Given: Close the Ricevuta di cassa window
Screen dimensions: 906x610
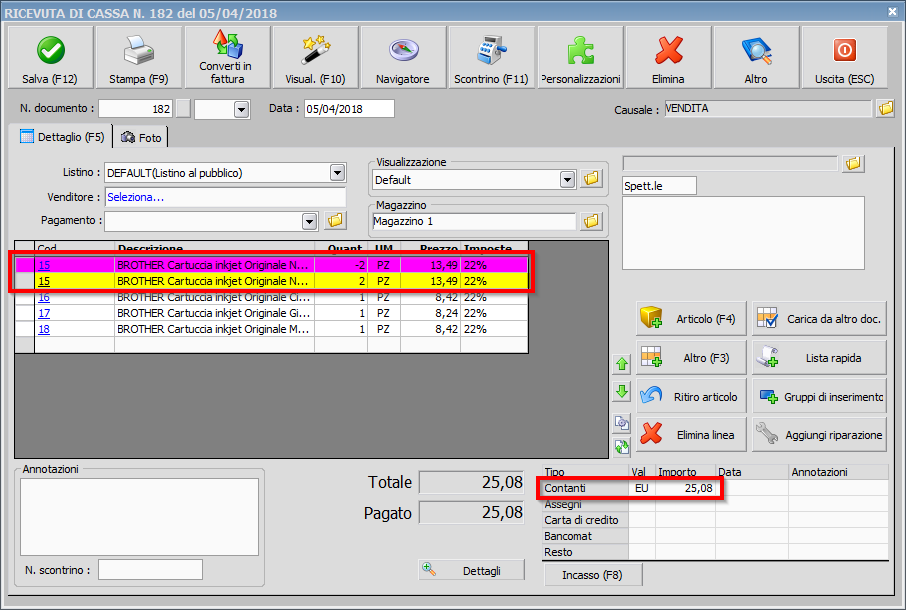Looking at the screenshot, I should (x=893, y=11).
